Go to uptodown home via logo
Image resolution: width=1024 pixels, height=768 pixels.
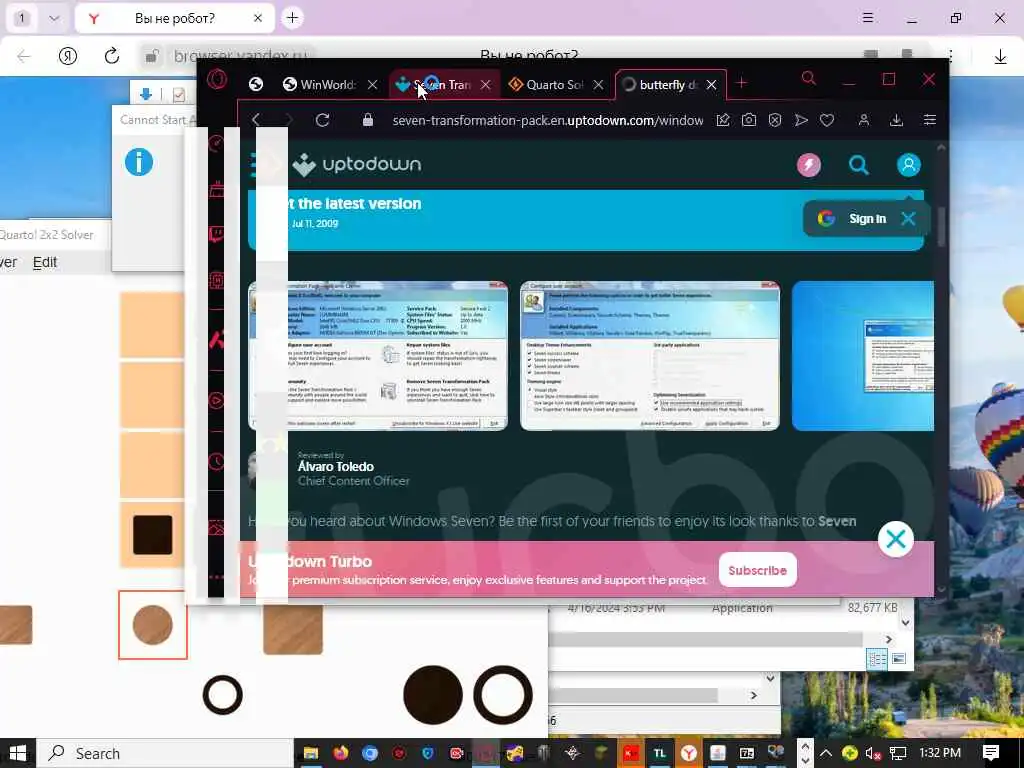[x=357, y=165]
